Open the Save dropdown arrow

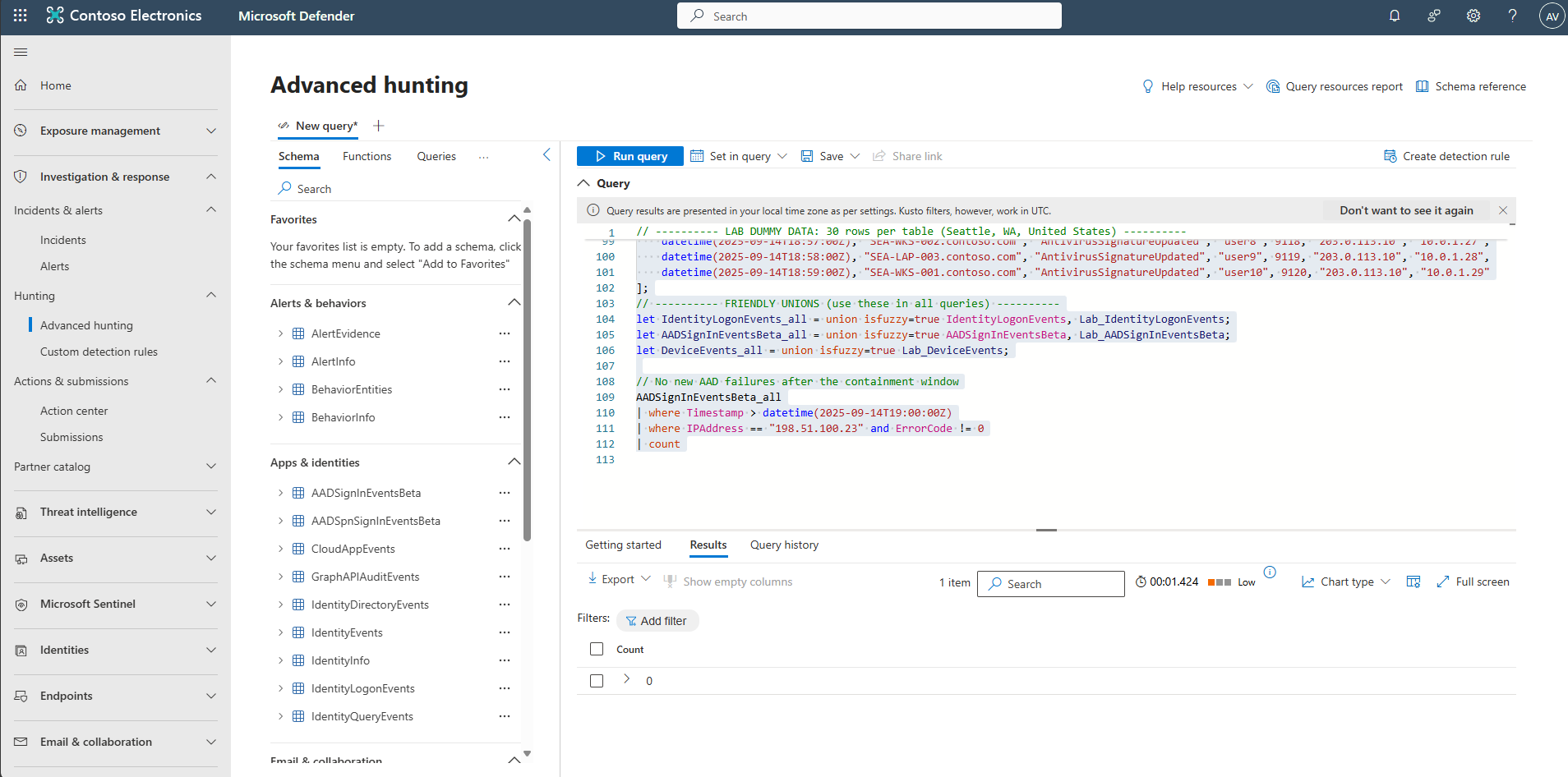(855, 156)
